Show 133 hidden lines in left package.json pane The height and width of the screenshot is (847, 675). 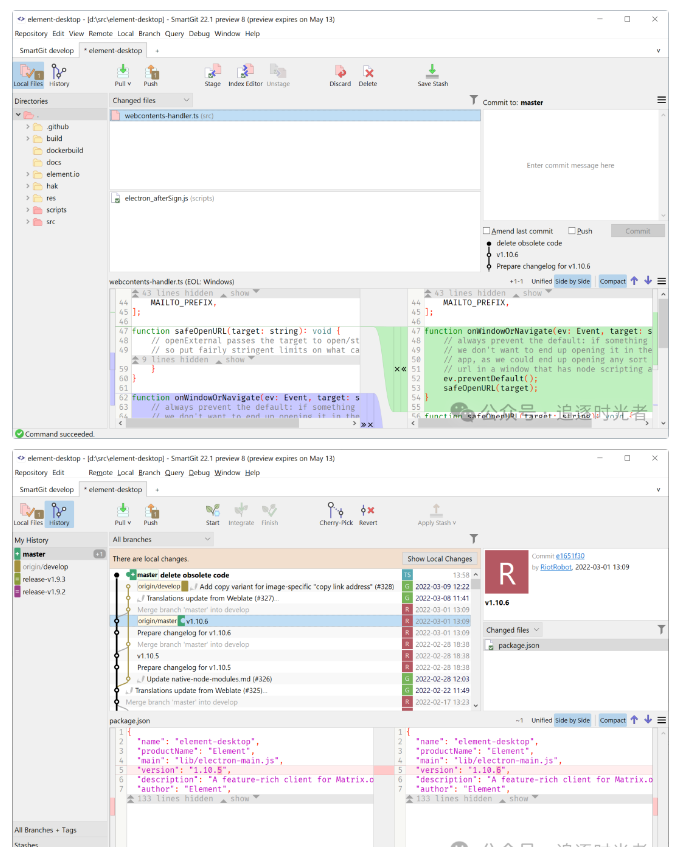242,798
